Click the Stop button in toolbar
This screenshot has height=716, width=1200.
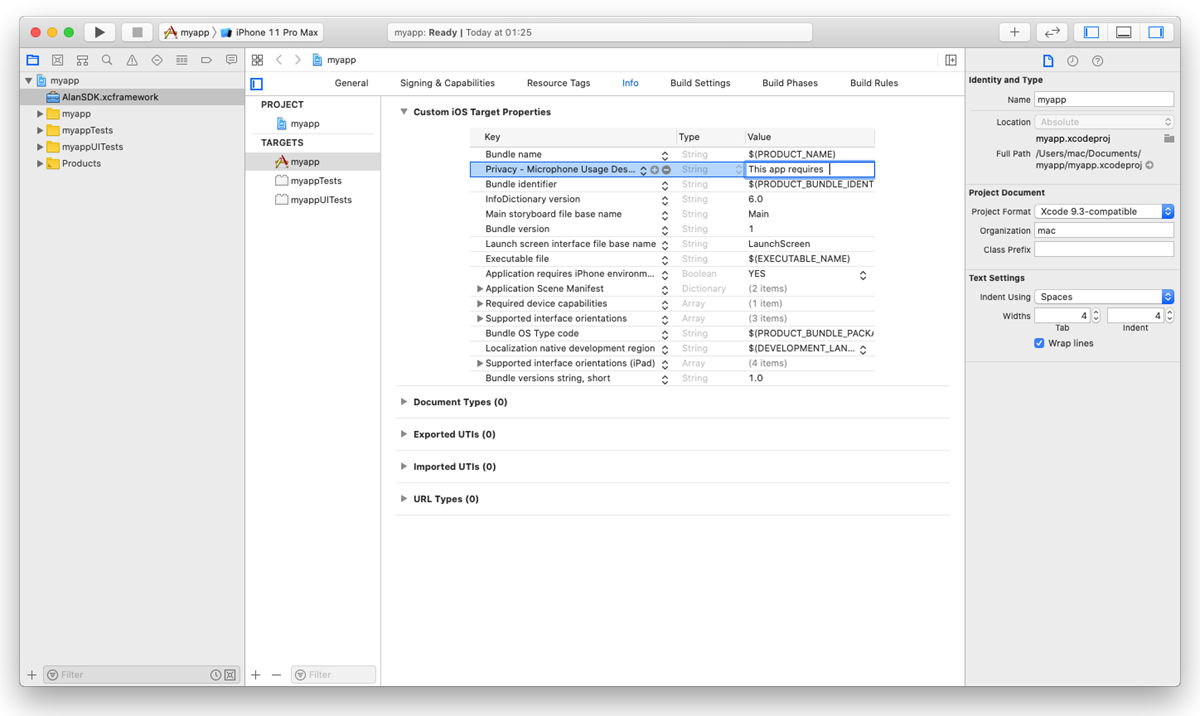[137, 32]
